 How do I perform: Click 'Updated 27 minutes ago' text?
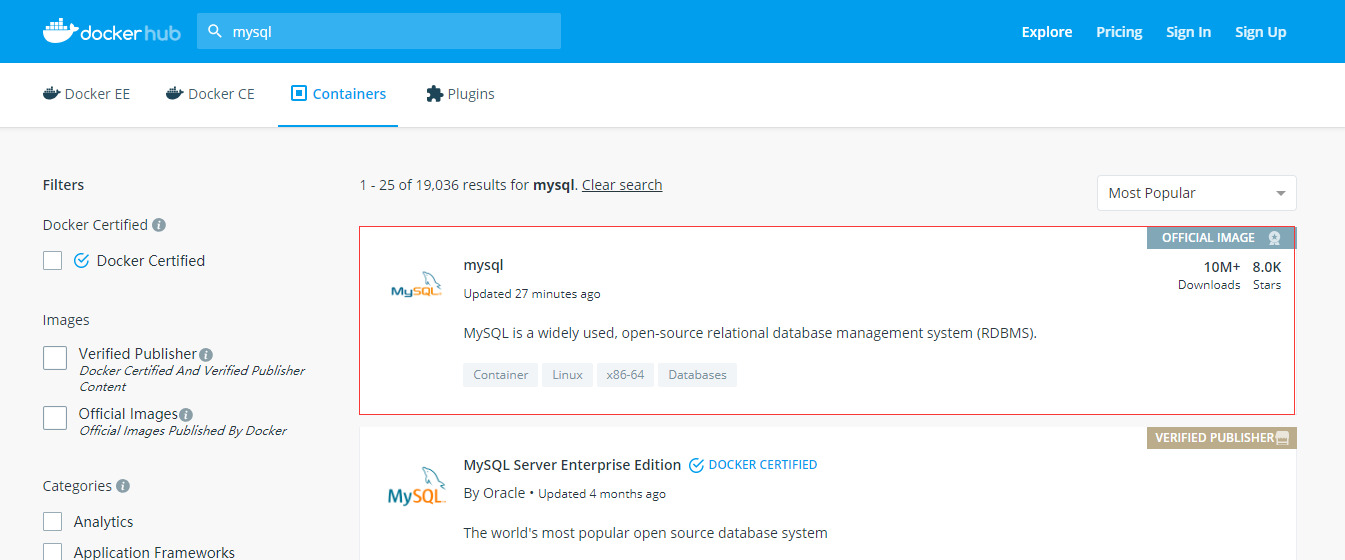point(532,294)
